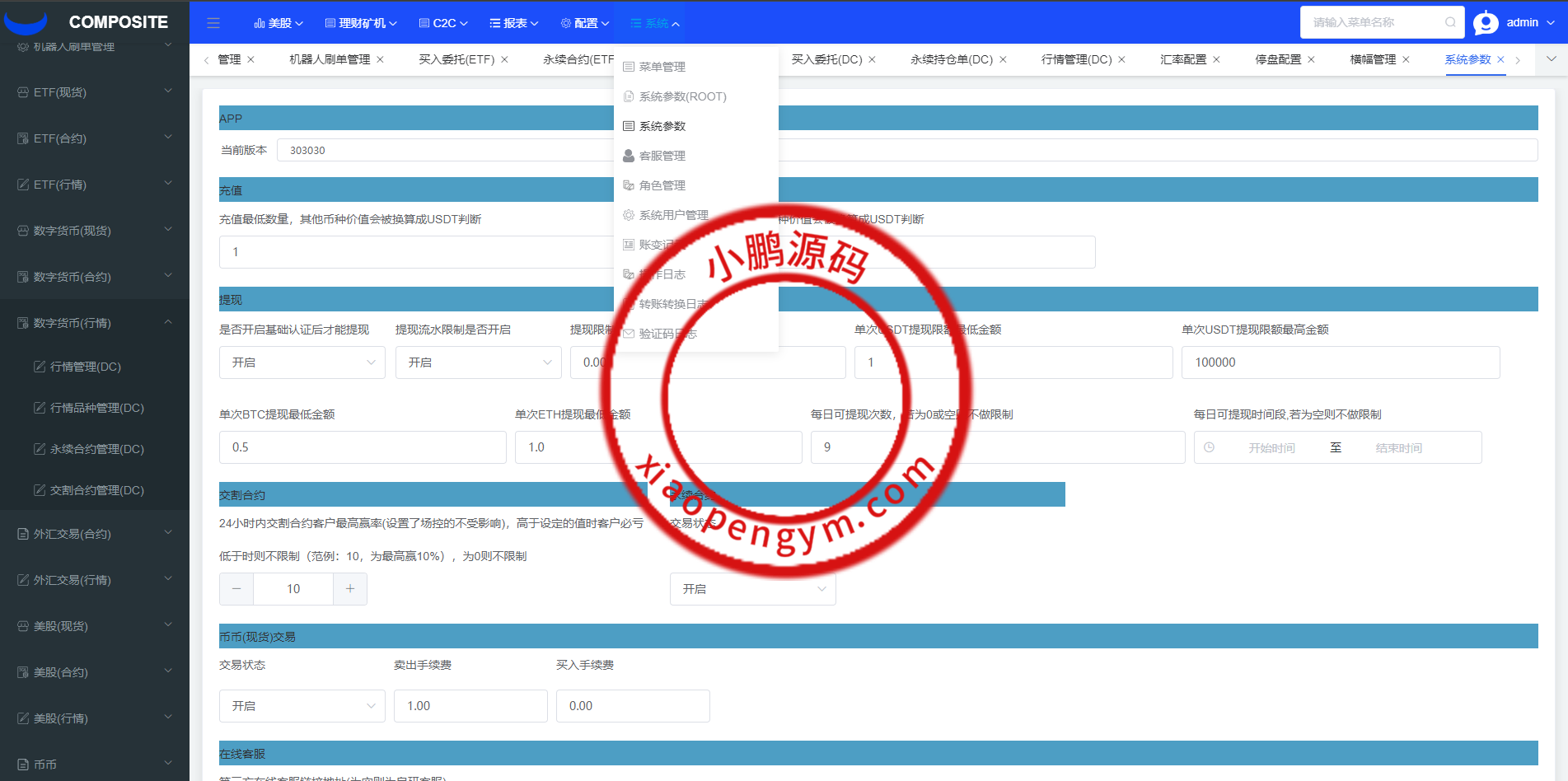Click the hamburger menu collapse icon
1568x781 pixels.
[x=213, y=23]
